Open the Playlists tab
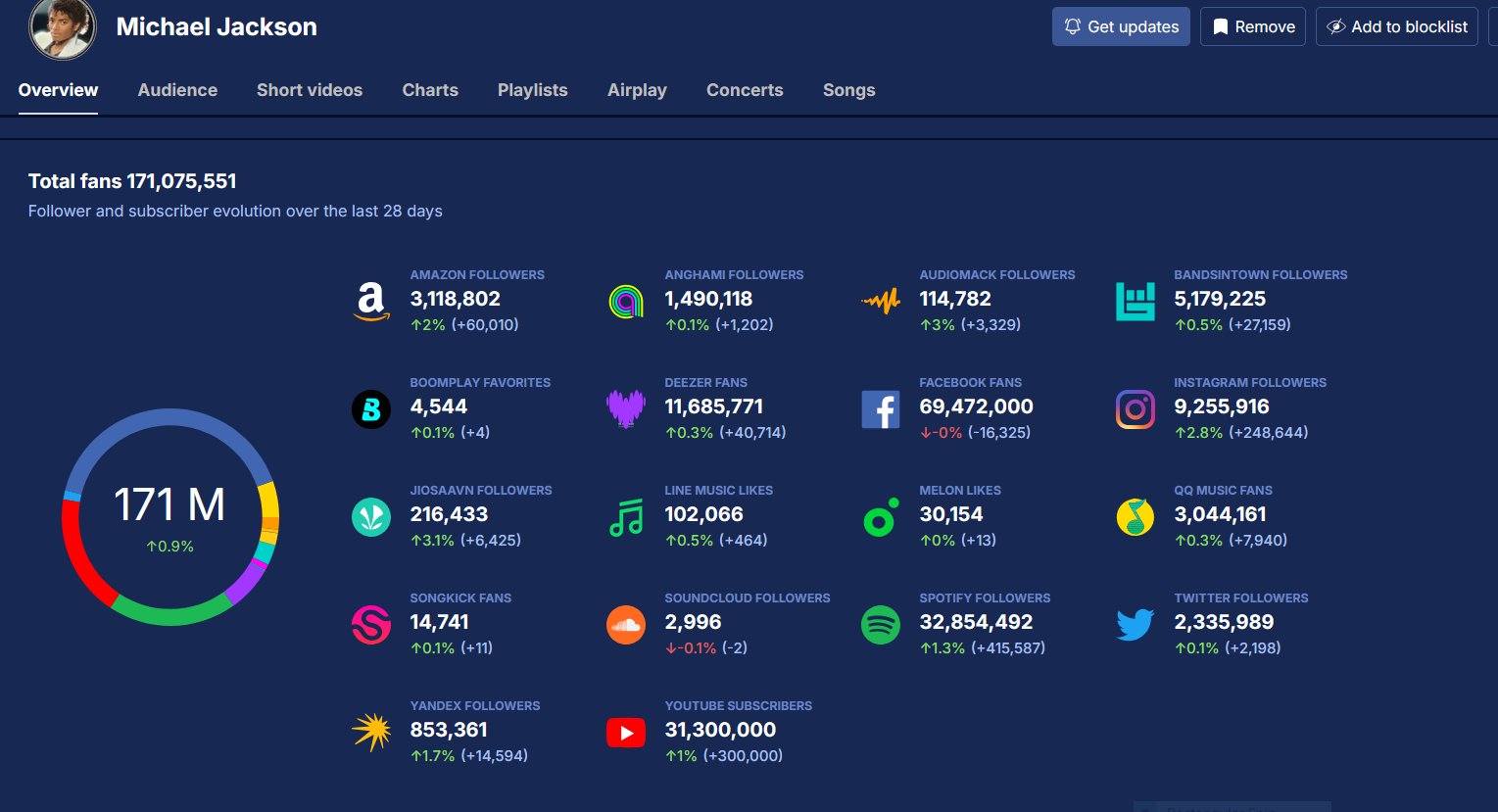Viewport: 1498px width, 812px height. click(x=533, y=90)
